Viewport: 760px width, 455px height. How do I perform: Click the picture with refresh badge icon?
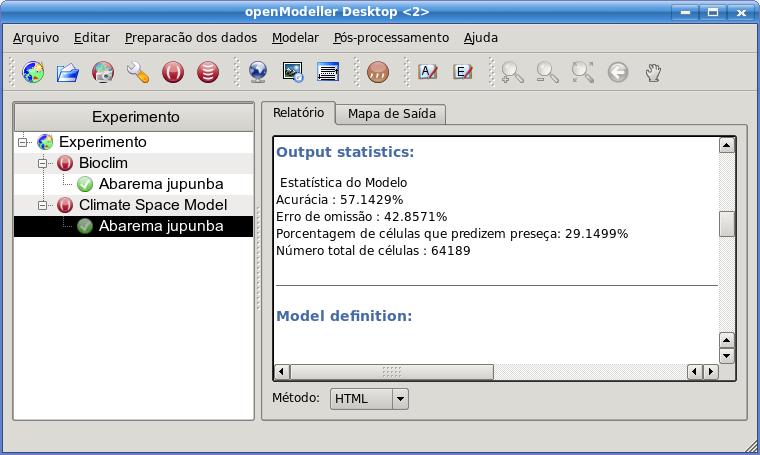click(x=293, y=72)
